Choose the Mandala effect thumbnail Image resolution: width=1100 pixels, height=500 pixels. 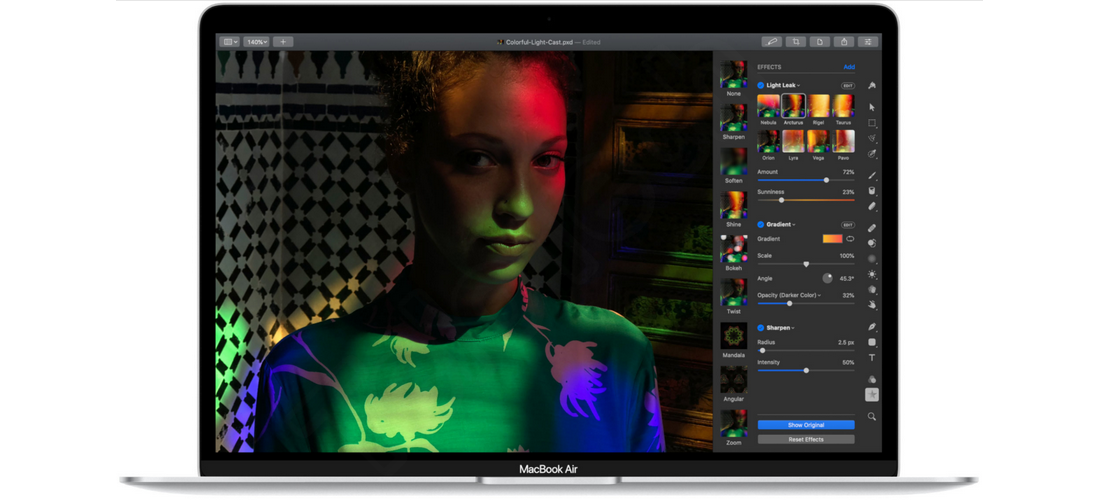pyautogui.click(x=734, y=336)
